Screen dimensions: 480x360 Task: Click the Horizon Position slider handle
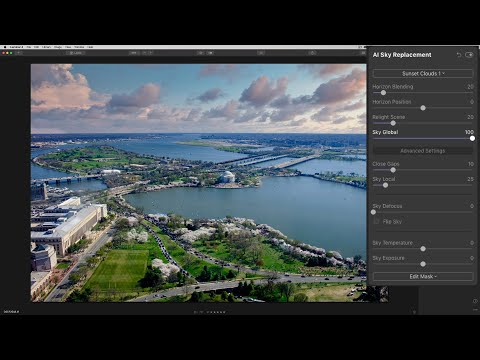click(x=423, y=108)
